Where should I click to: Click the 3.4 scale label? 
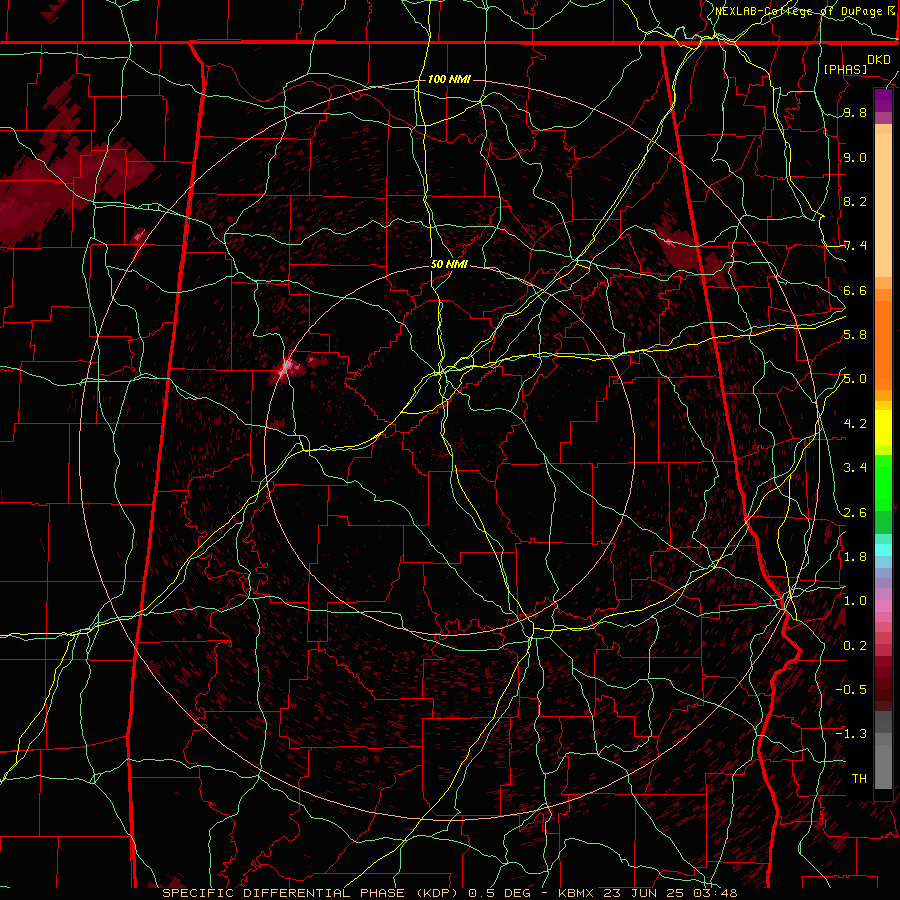click(x=855, y=468)
